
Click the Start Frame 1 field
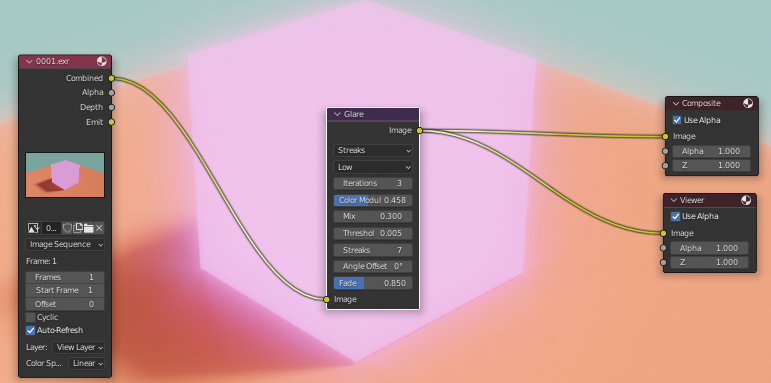(65, 290)
